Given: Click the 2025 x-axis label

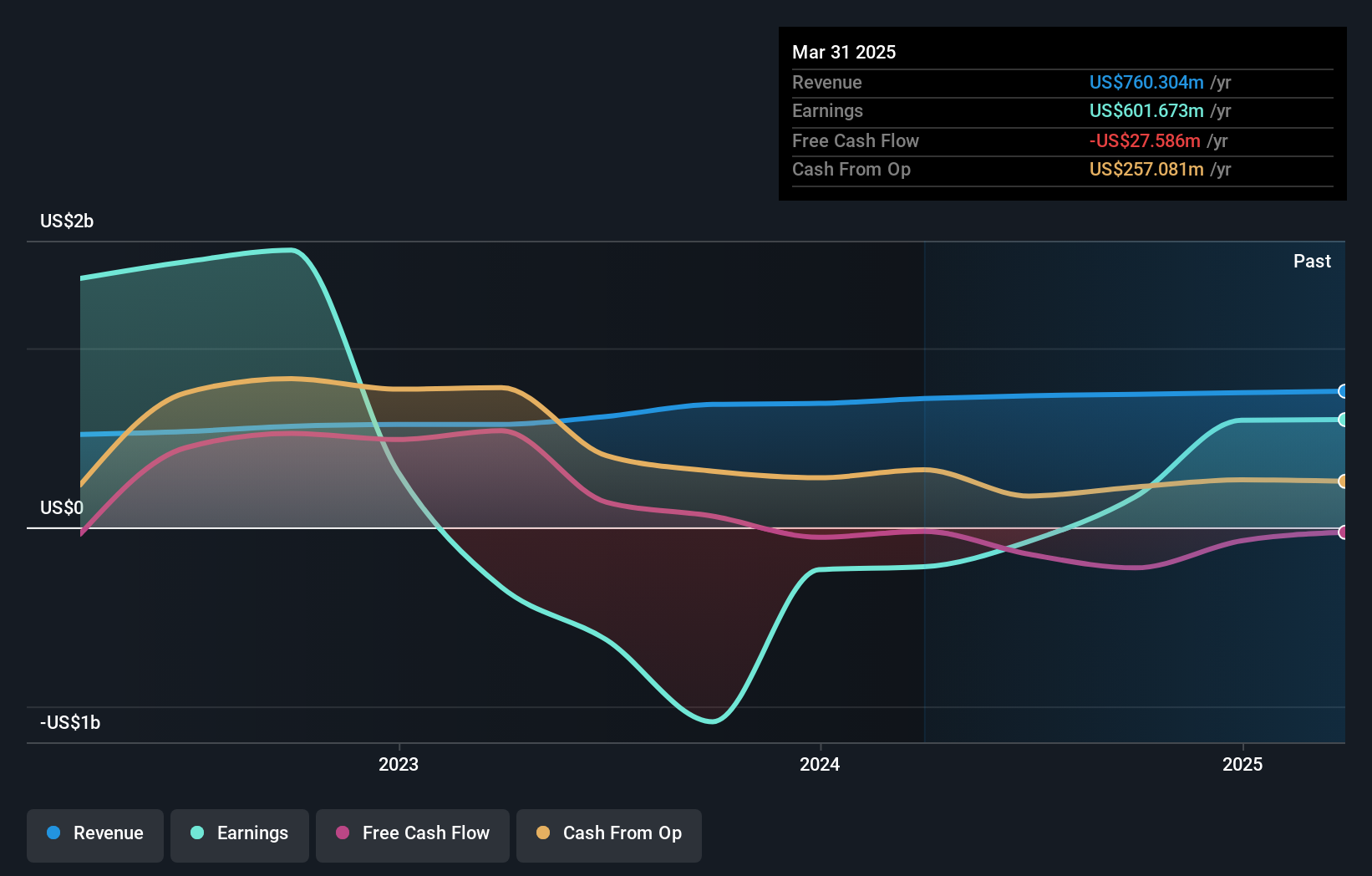Looking at the screenshot, I should pyautogui.click(x=1242, y=764).
